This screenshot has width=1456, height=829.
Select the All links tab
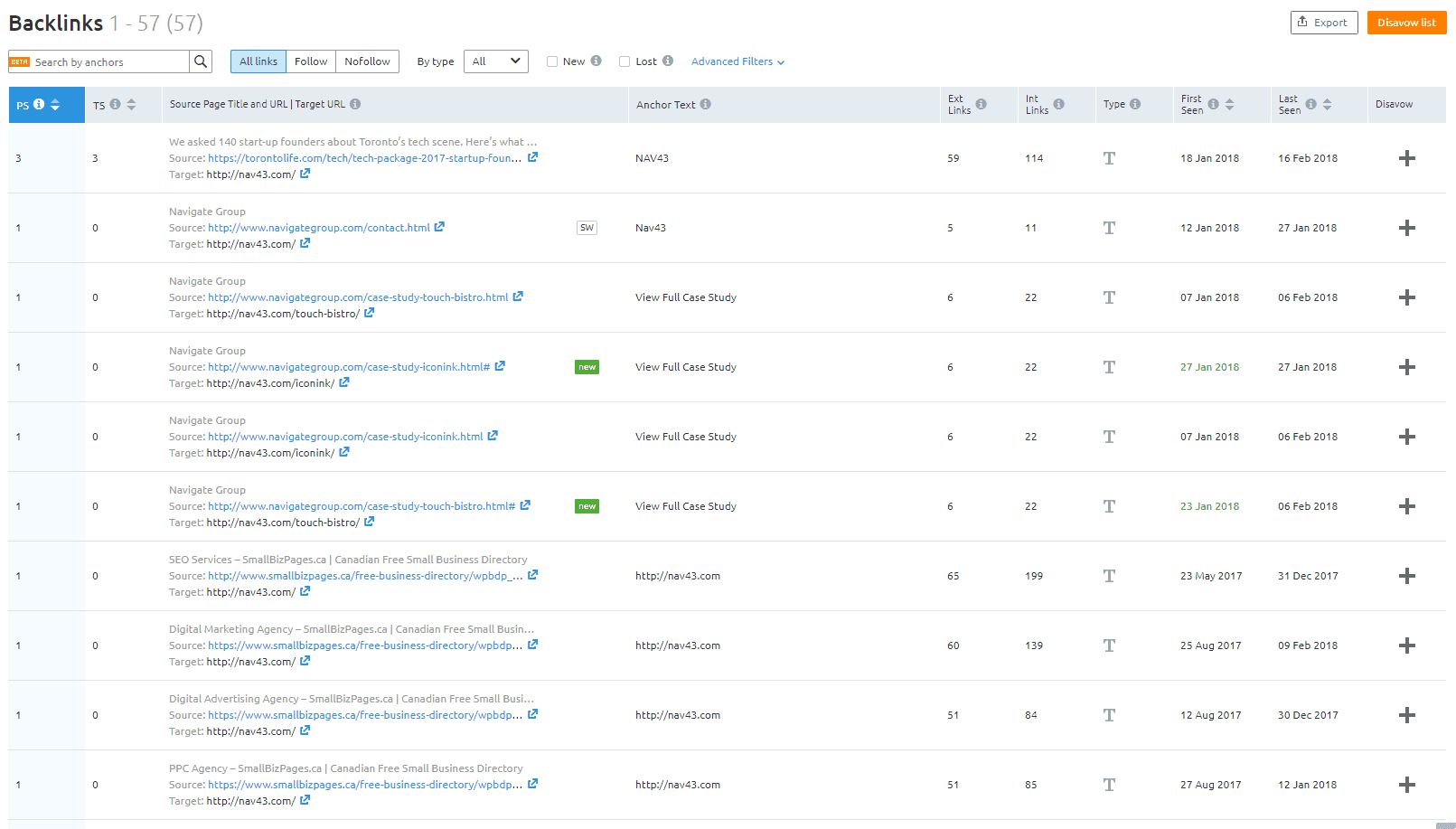[258, 61]
